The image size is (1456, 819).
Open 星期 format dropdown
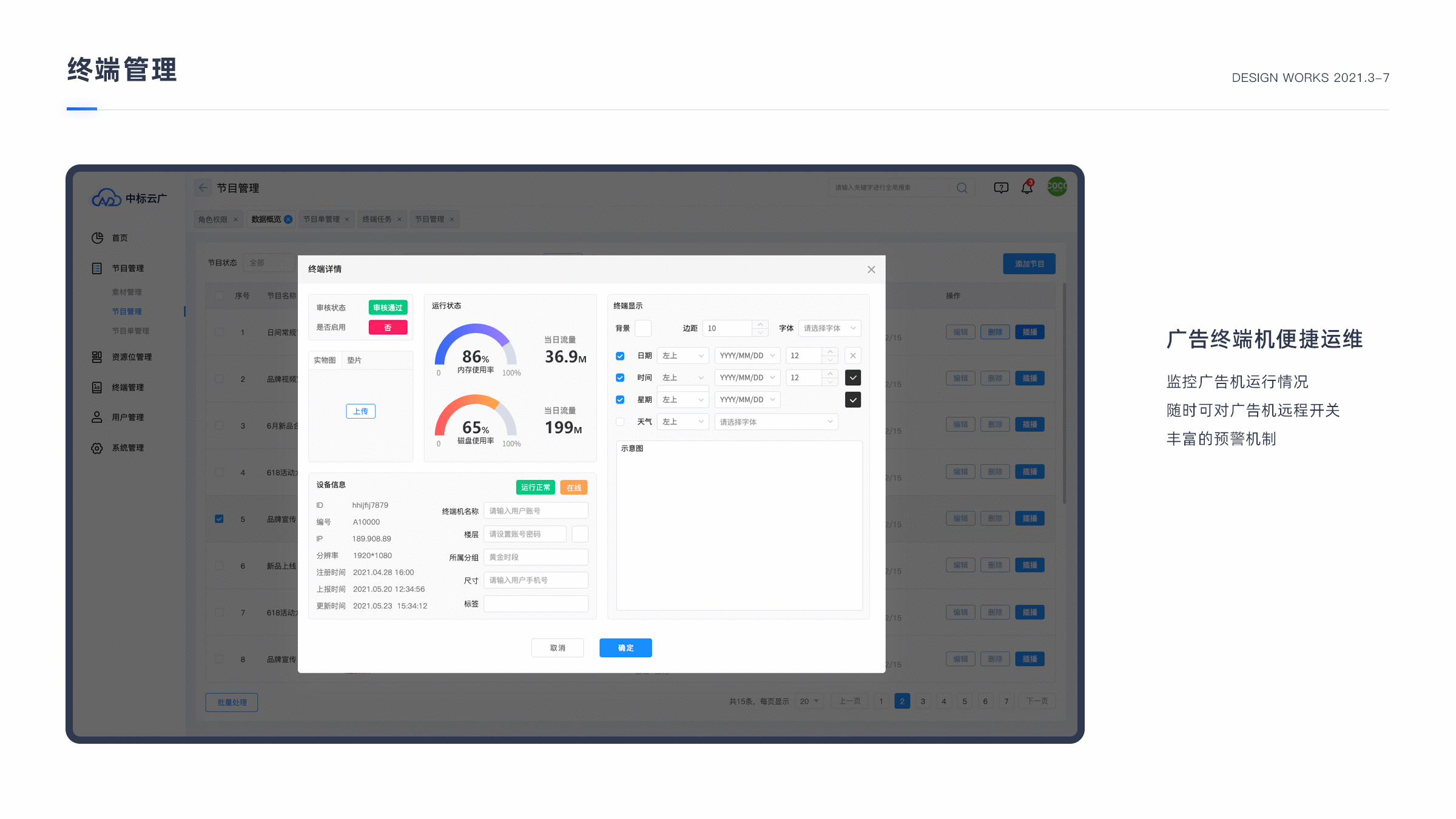(x=747, y=400)
